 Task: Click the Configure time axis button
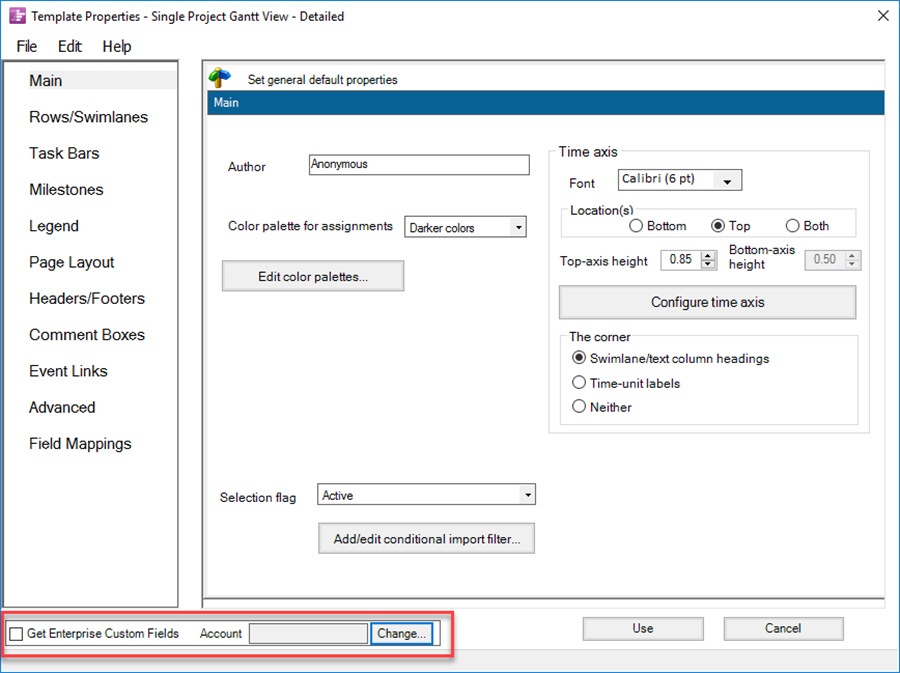click(x=707, y=302)
